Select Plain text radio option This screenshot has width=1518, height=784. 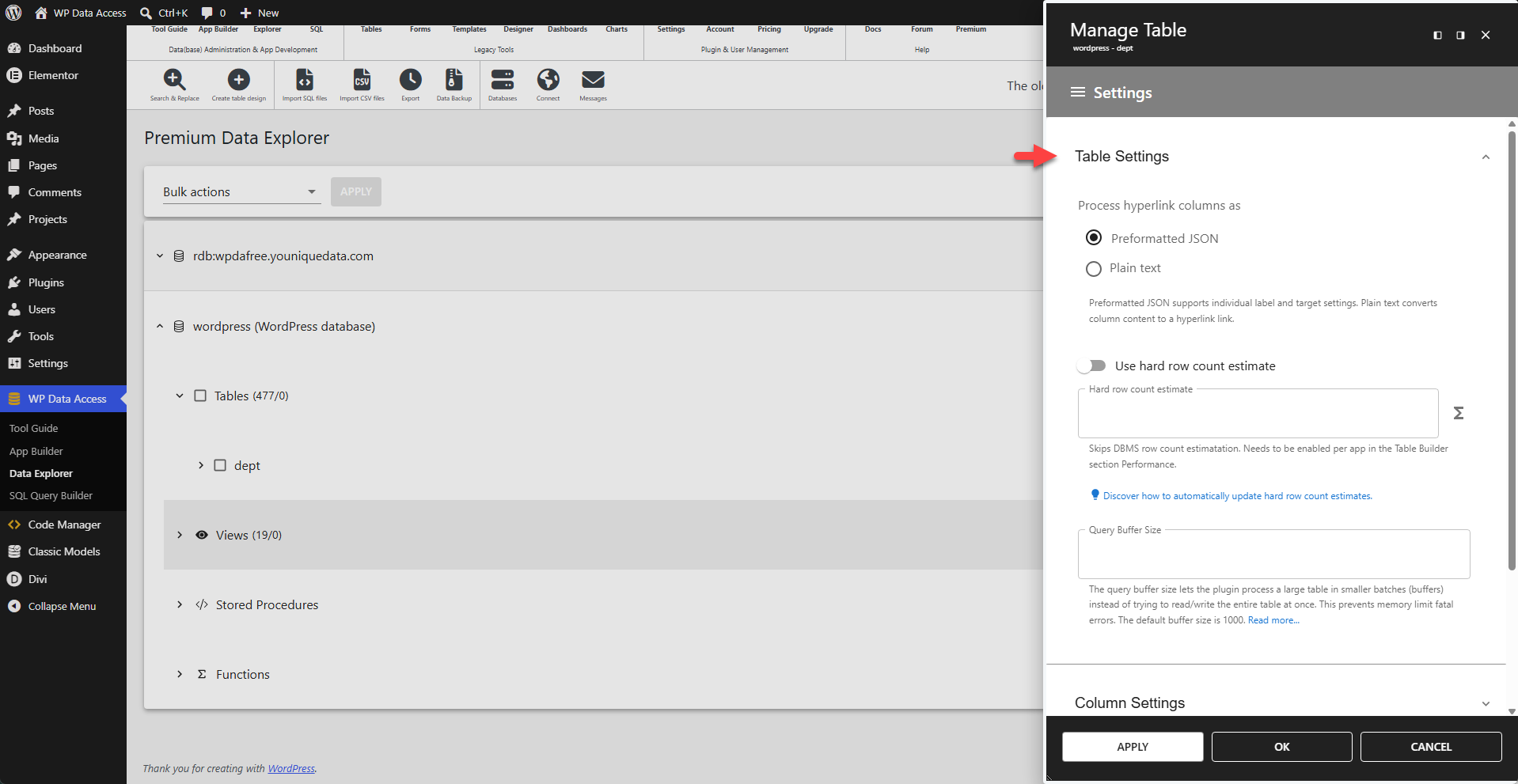pos(1094,269)
